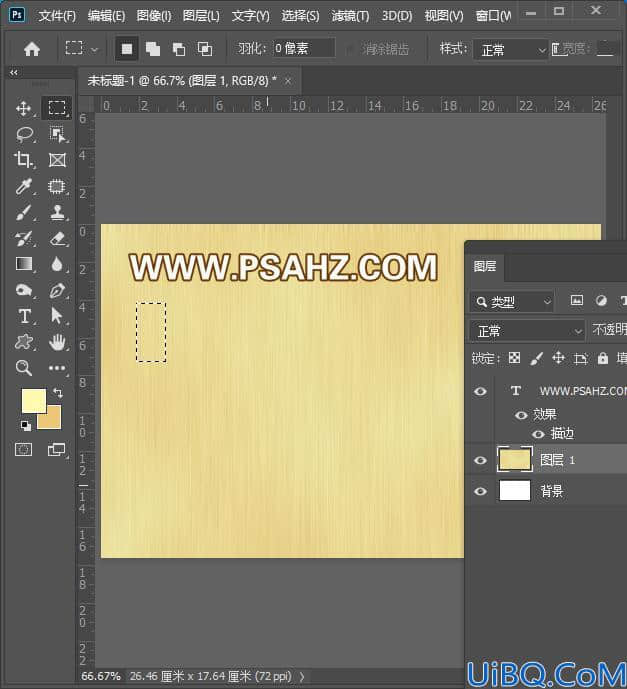Select 背景 layer thumbnail
627x689 pixels.
pyautogui.click(x=515, y=490)
